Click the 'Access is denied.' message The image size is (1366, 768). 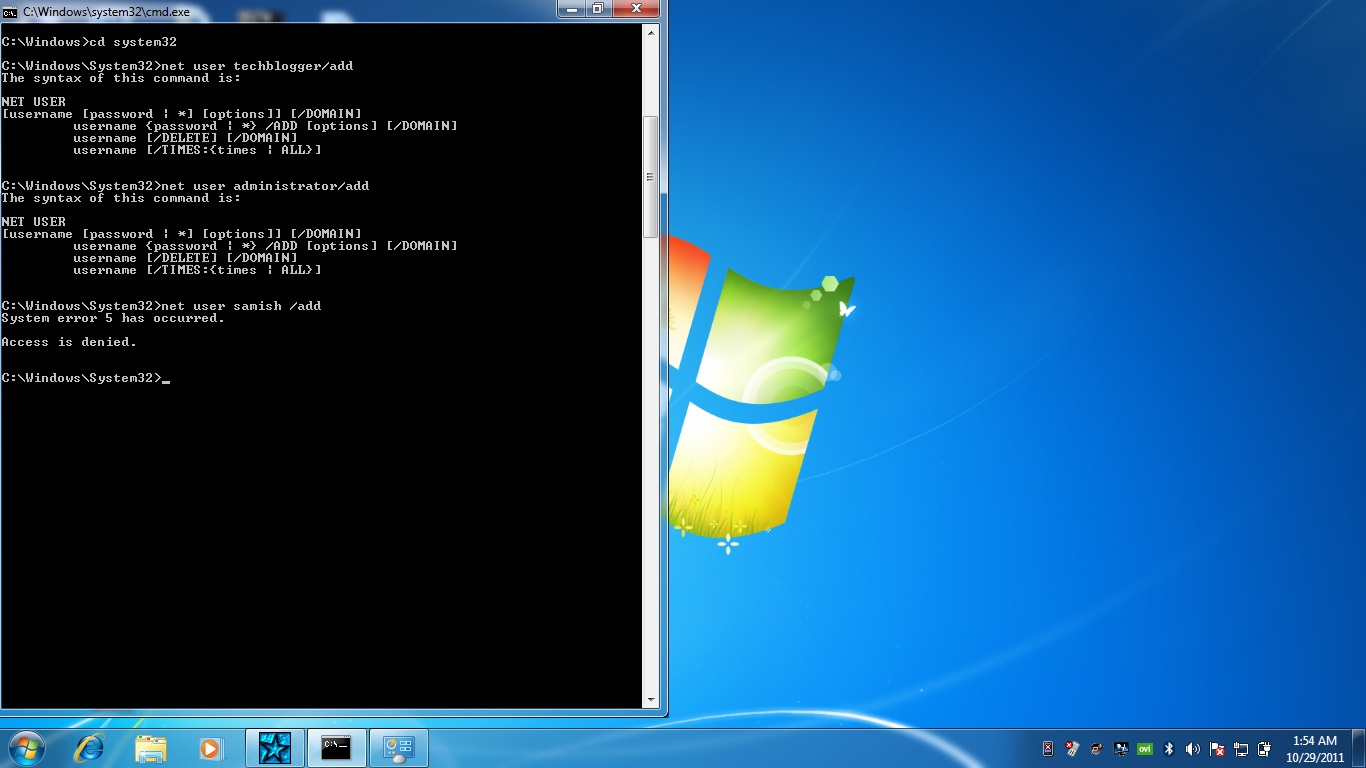[69, 342]
